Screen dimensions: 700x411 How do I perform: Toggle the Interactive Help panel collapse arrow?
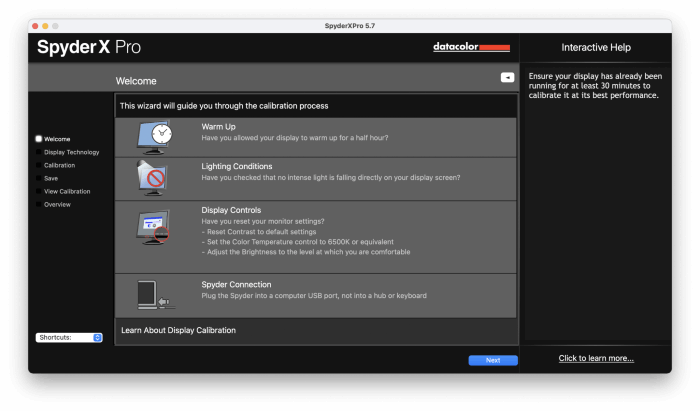click(507, 77)
